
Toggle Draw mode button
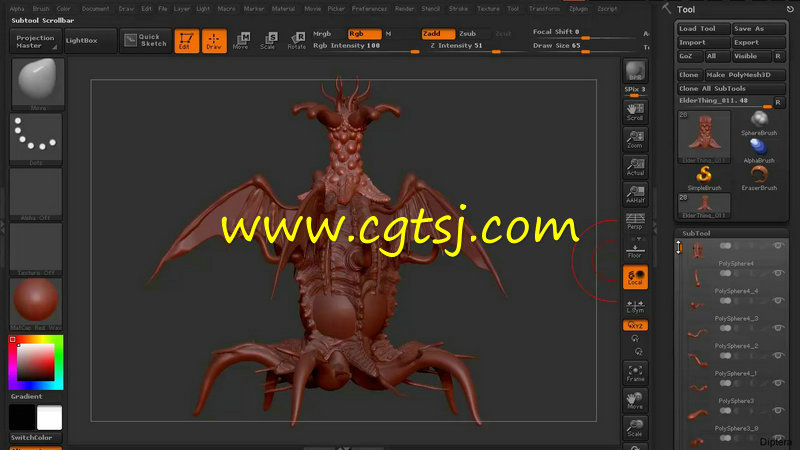pos(214,41)
